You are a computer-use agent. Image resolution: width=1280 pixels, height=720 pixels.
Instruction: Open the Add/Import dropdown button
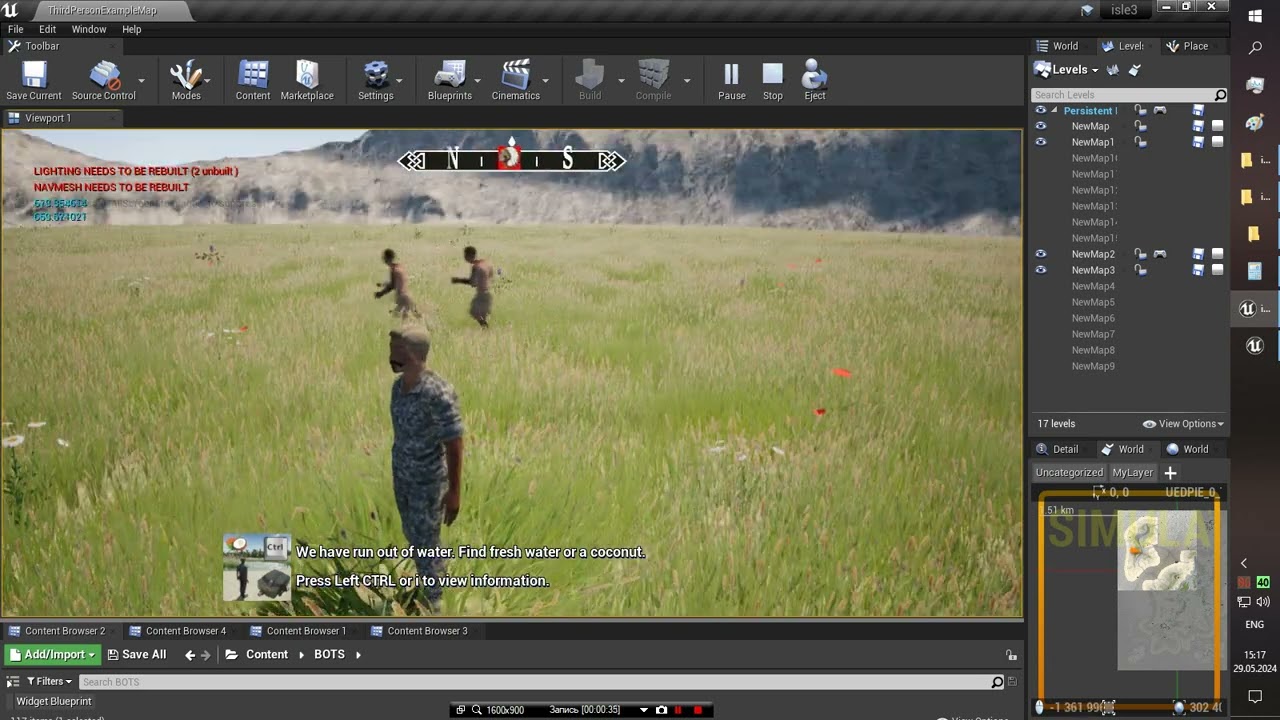pos(53,655)
